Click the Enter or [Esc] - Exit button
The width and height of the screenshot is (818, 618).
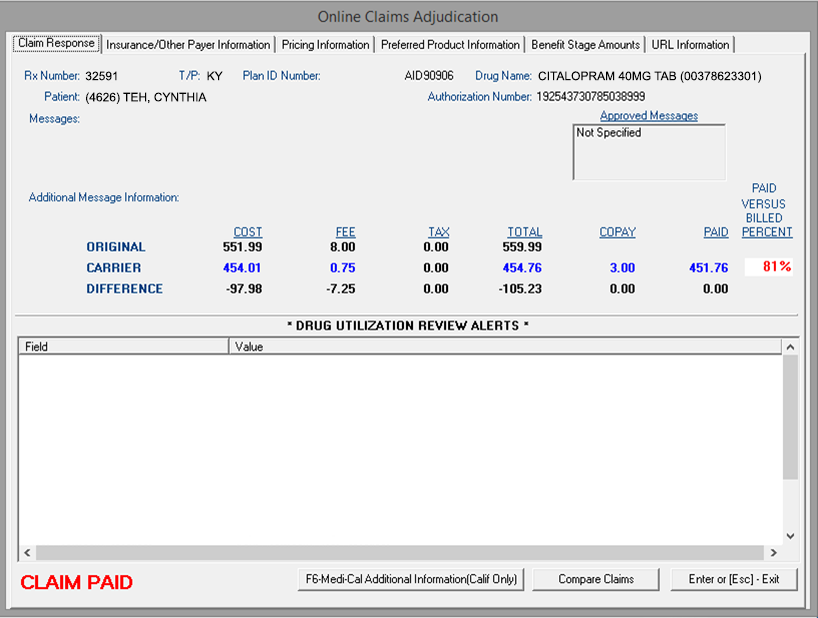coord(734,579)
